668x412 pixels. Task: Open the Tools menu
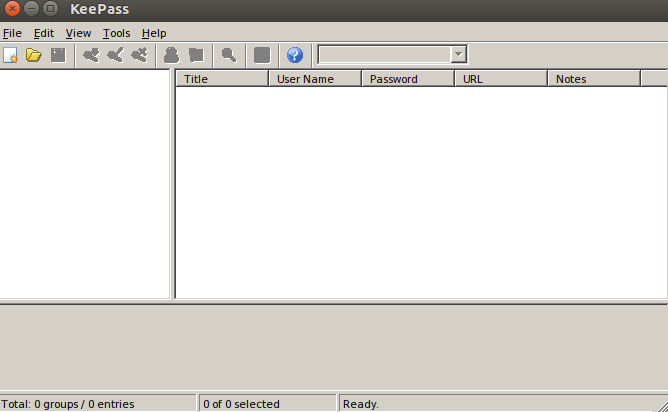[116, 33]
